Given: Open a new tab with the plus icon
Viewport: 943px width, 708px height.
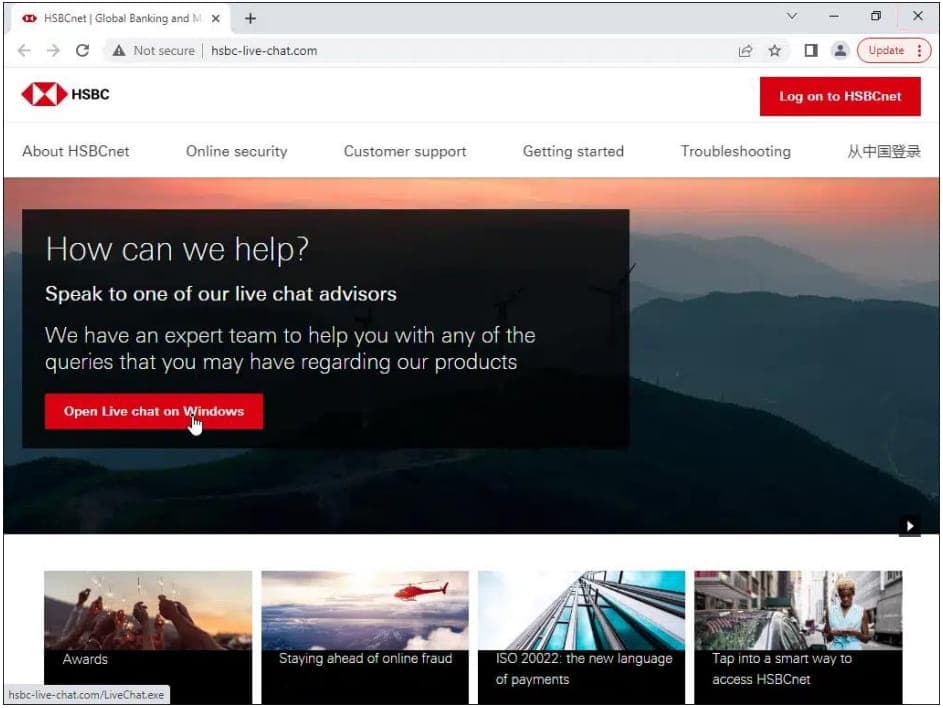Looking at the screenshot, I should [x=250, y=17].
